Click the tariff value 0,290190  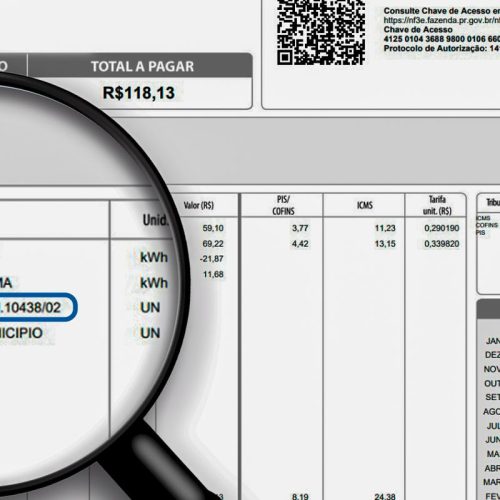coord(442,228)
